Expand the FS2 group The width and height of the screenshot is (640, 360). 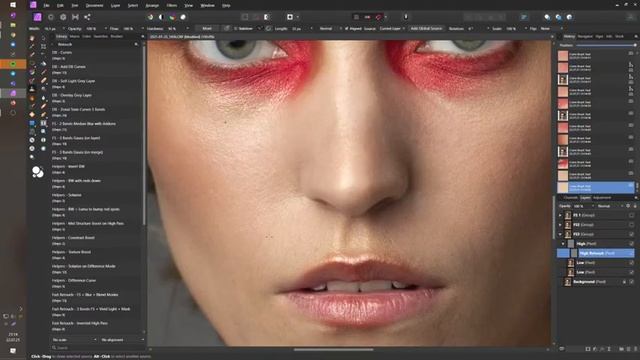560,225
